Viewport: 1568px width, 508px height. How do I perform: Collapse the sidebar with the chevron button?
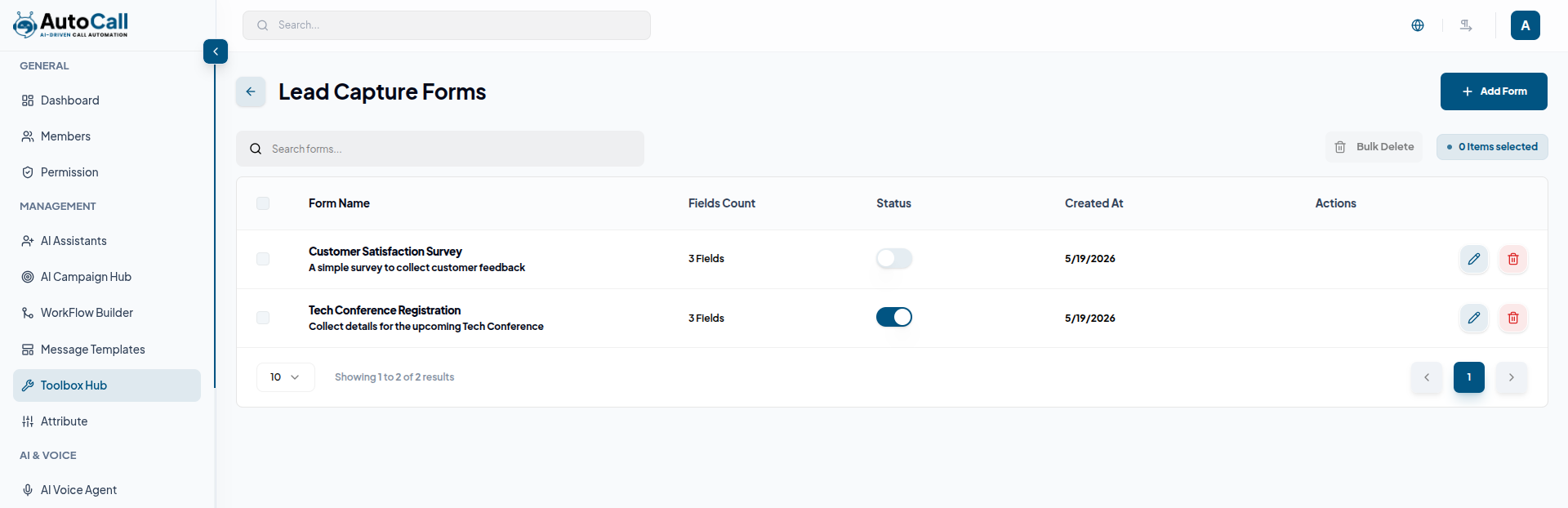216,51
